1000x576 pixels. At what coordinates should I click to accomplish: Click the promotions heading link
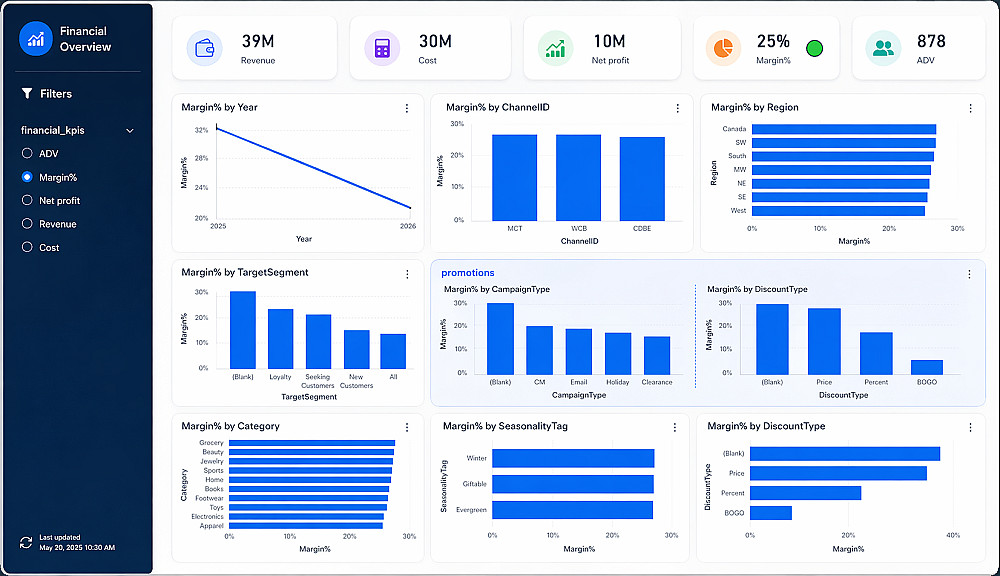(x=467, y=272)
